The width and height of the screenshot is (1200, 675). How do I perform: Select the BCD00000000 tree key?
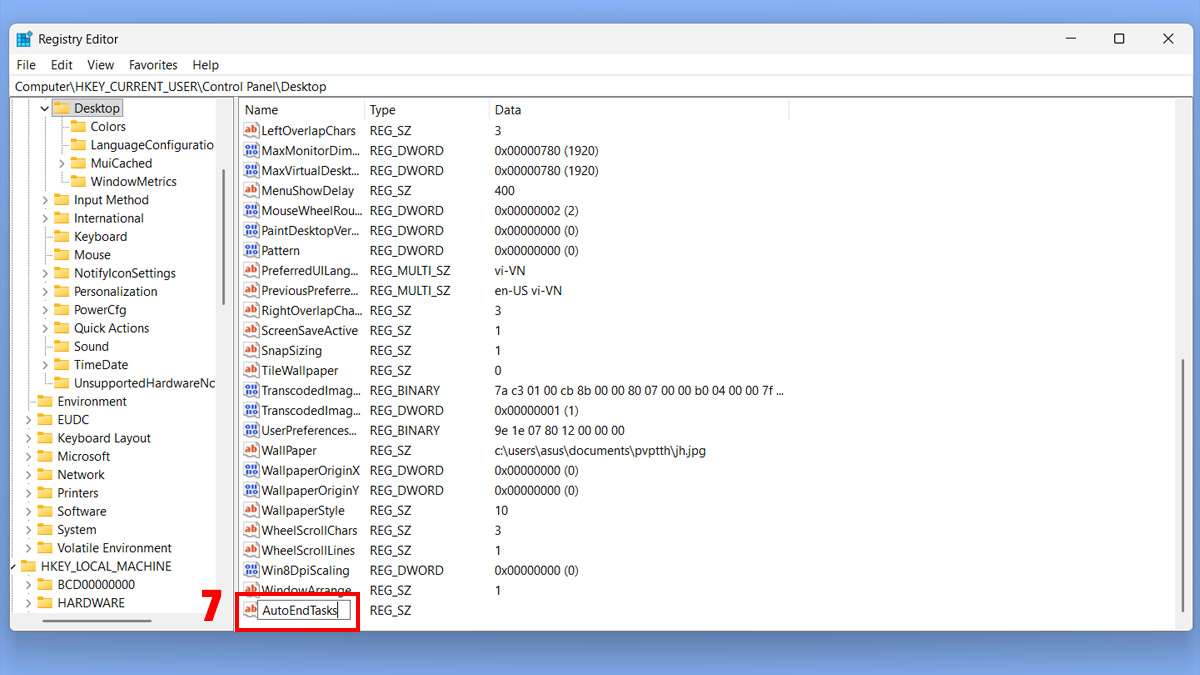[96, 585]
